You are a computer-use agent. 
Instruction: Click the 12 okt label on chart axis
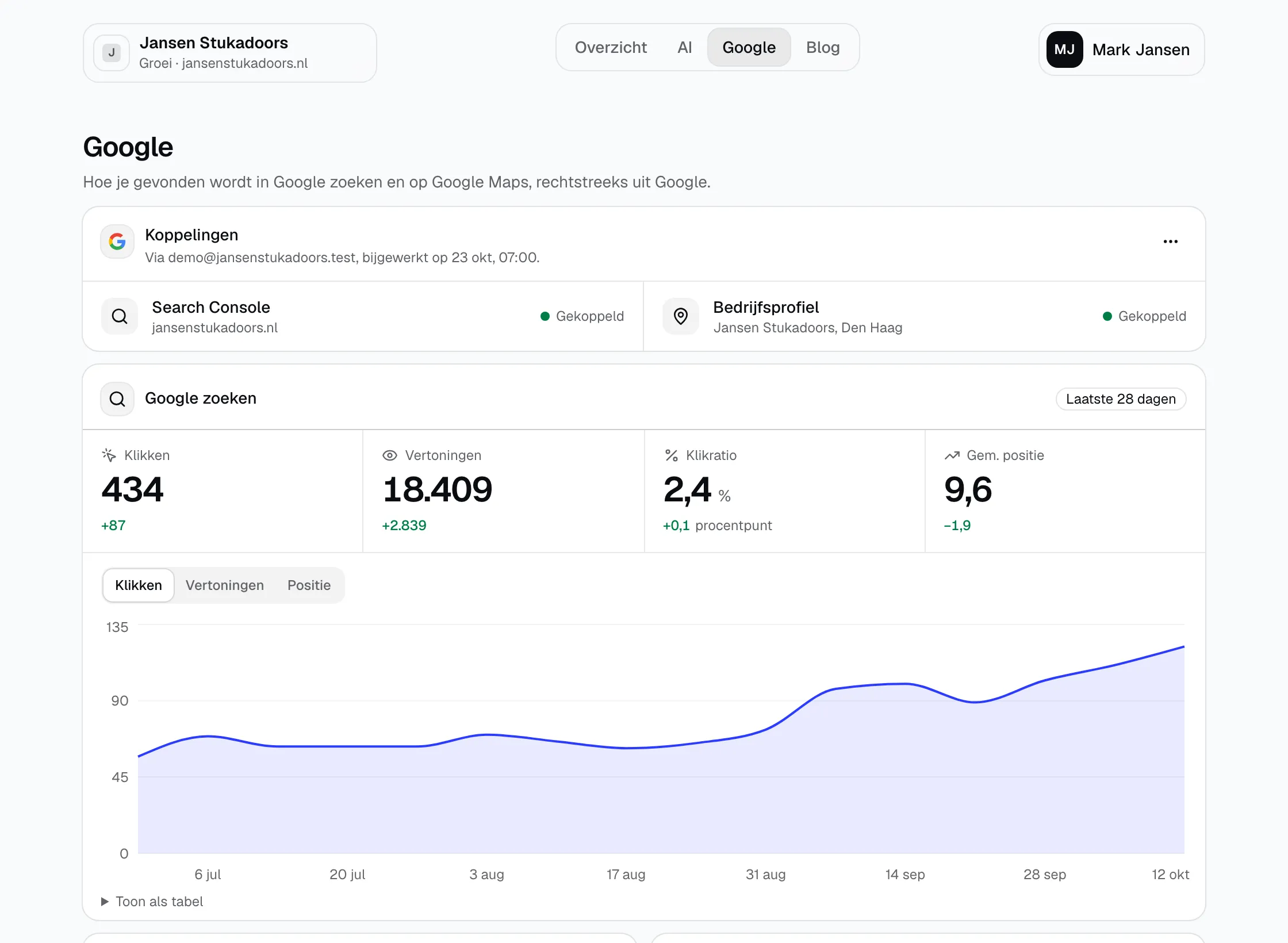point(1170,875)
